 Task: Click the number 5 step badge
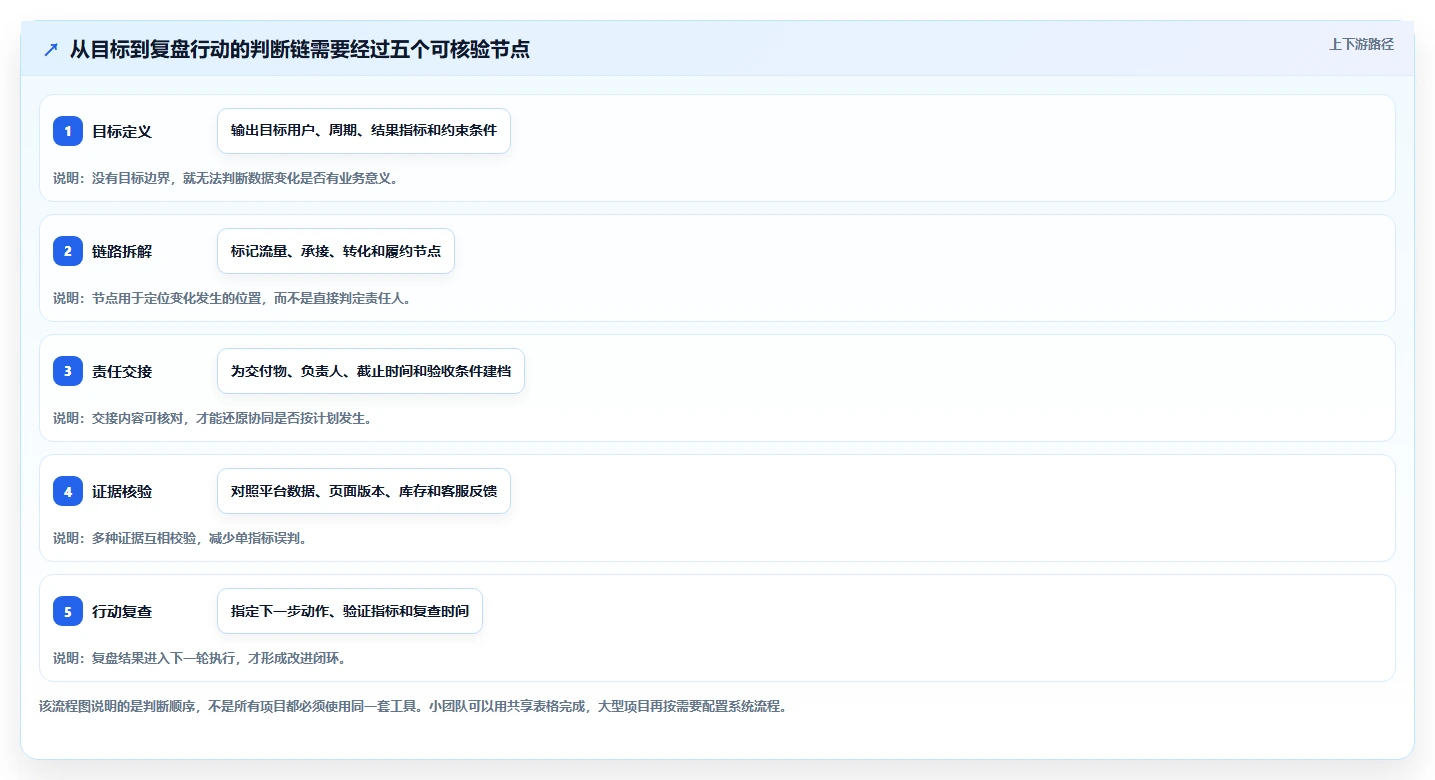click(68, 611)
